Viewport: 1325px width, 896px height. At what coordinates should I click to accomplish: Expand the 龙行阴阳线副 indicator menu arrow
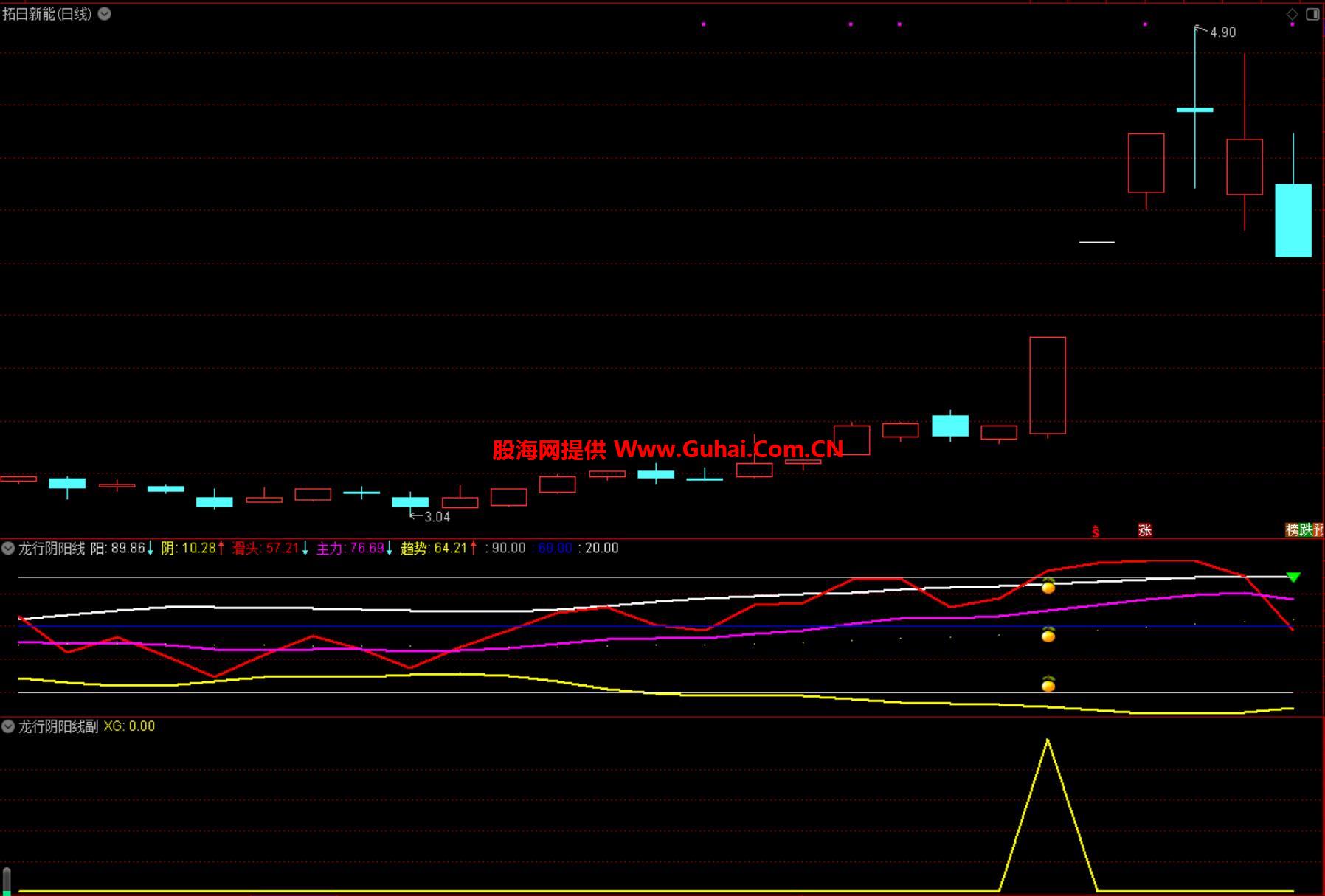coord(8,726)
